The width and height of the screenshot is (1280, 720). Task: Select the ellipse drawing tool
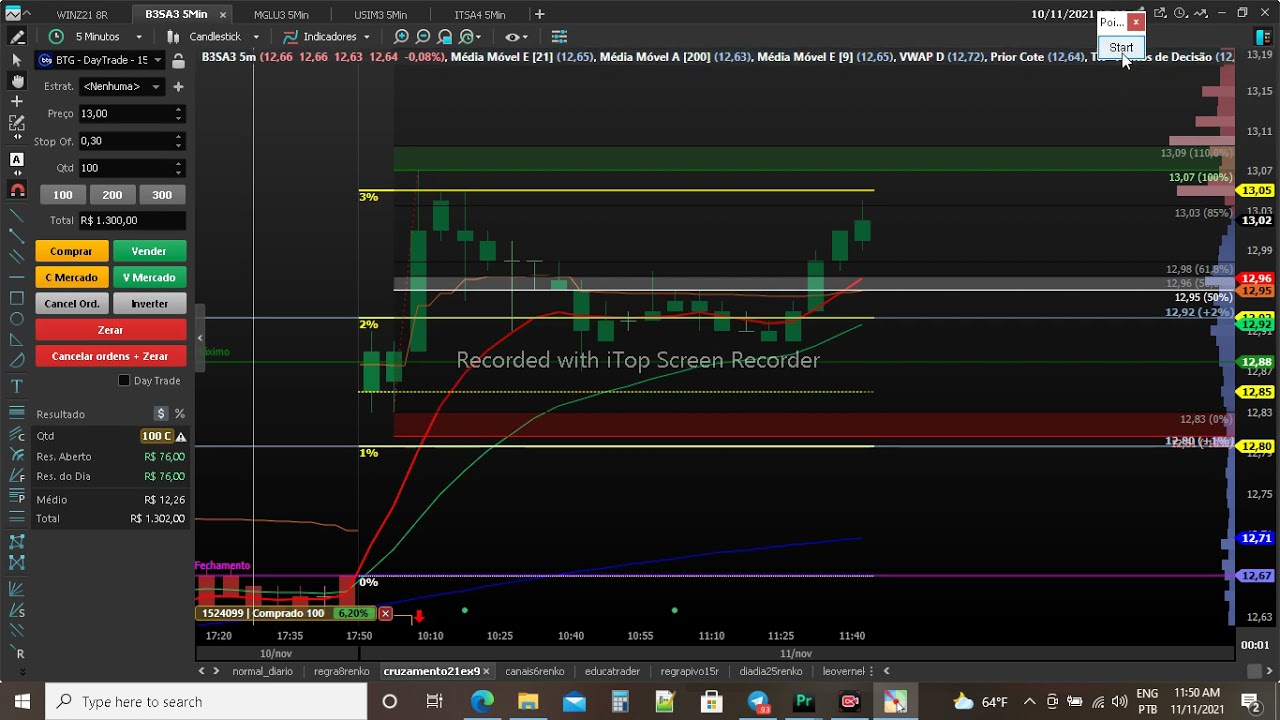click(x=17, y=319)
